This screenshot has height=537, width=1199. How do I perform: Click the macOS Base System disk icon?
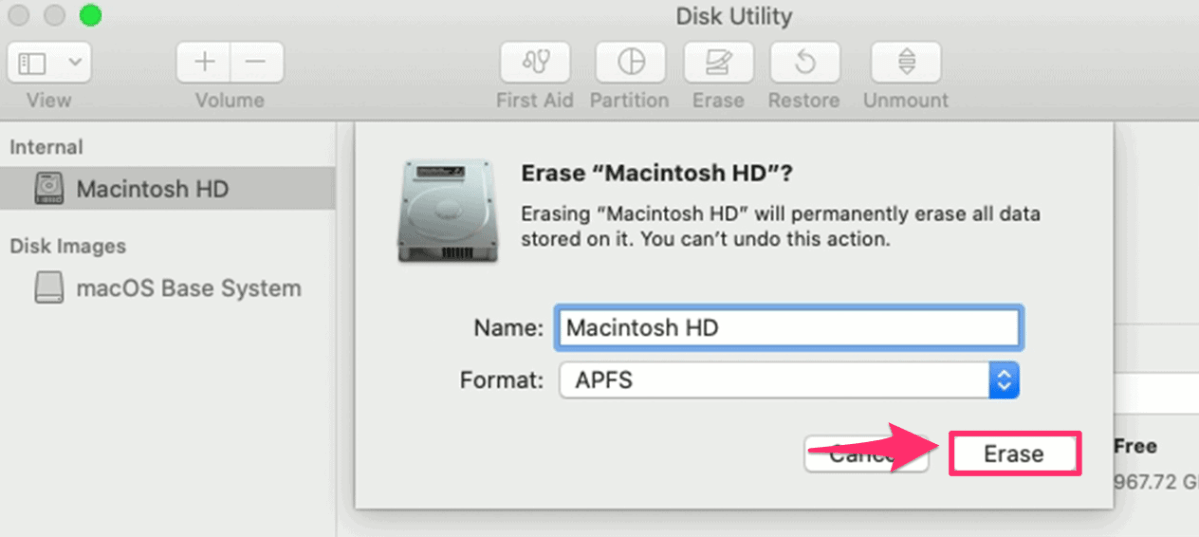[50, 288]
